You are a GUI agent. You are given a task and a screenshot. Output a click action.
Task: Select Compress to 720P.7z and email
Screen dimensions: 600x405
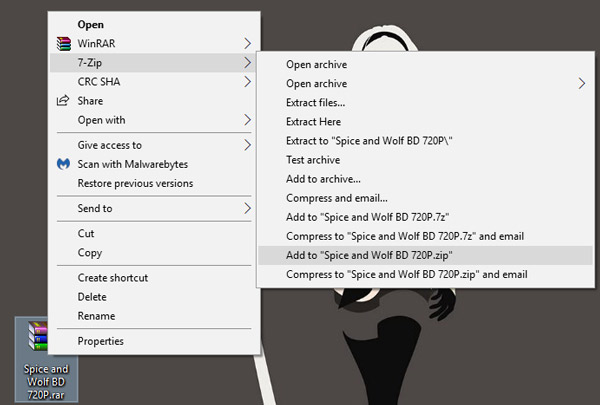coord(426,236)
